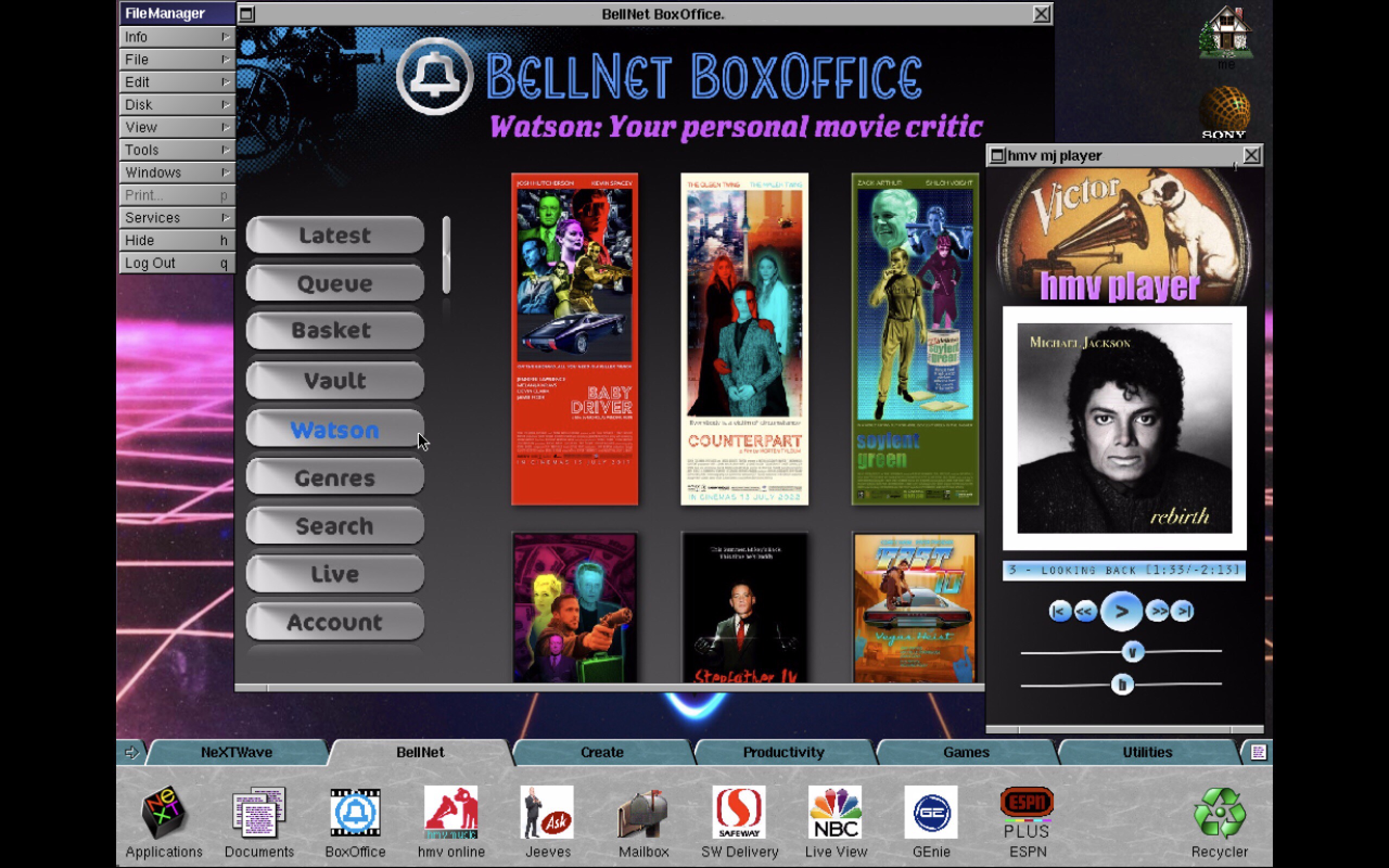Expand the Disk submenu
The width and height of the screenshot is (1389, 868).
click(x=177, y=105)
